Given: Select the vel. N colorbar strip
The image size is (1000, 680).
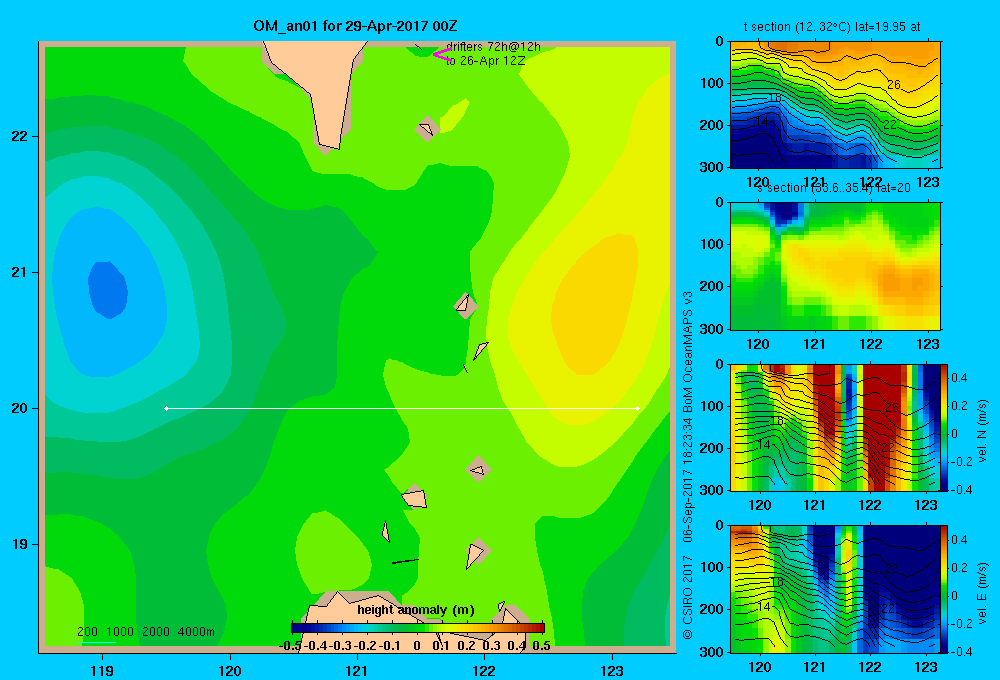Looking at the screenshot, I should [x=945, y=427].
